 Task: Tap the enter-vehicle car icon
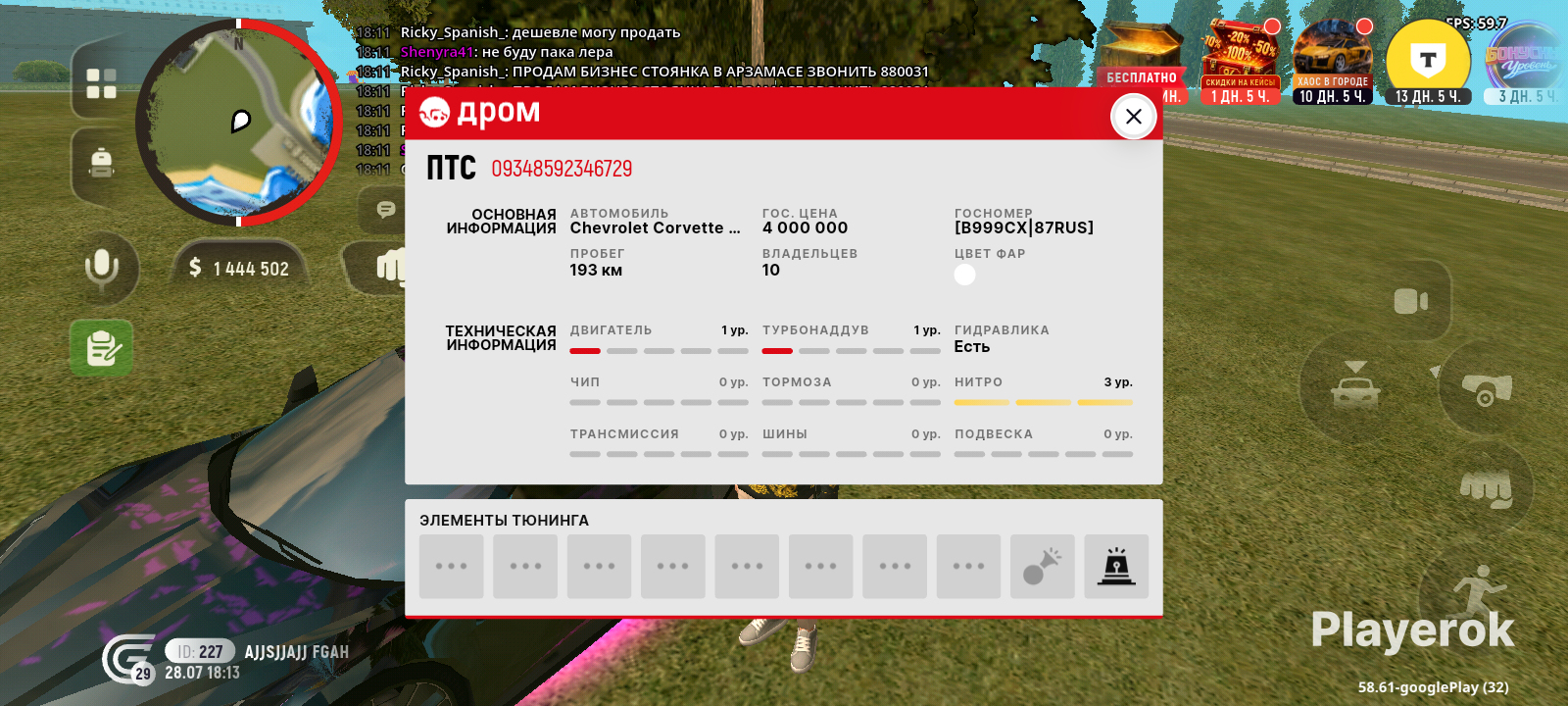click(1355, 385)
